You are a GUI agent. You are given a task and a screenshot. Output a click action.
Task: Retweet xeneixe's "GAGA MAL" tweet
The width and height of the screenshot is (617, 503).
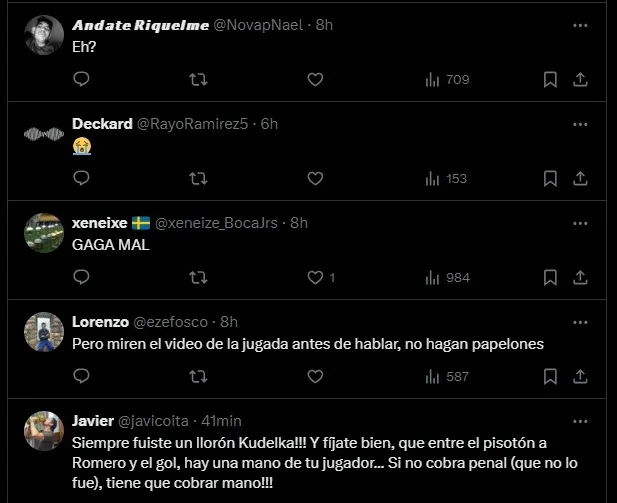[198, 277]
